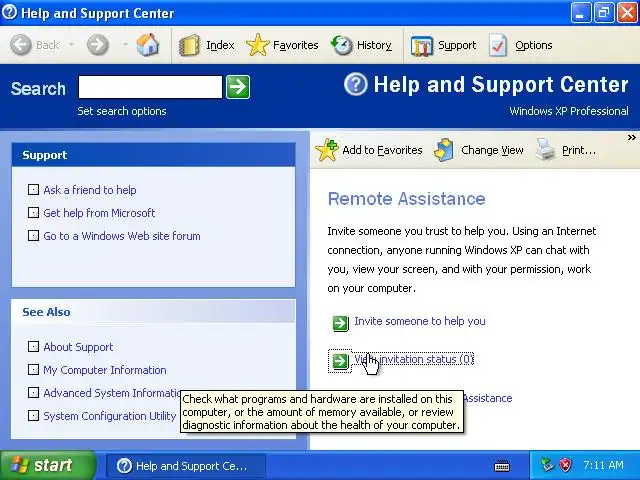640x480 pixels.
Task: Click bullet beside My Computer Information
Action: (33, 369)
